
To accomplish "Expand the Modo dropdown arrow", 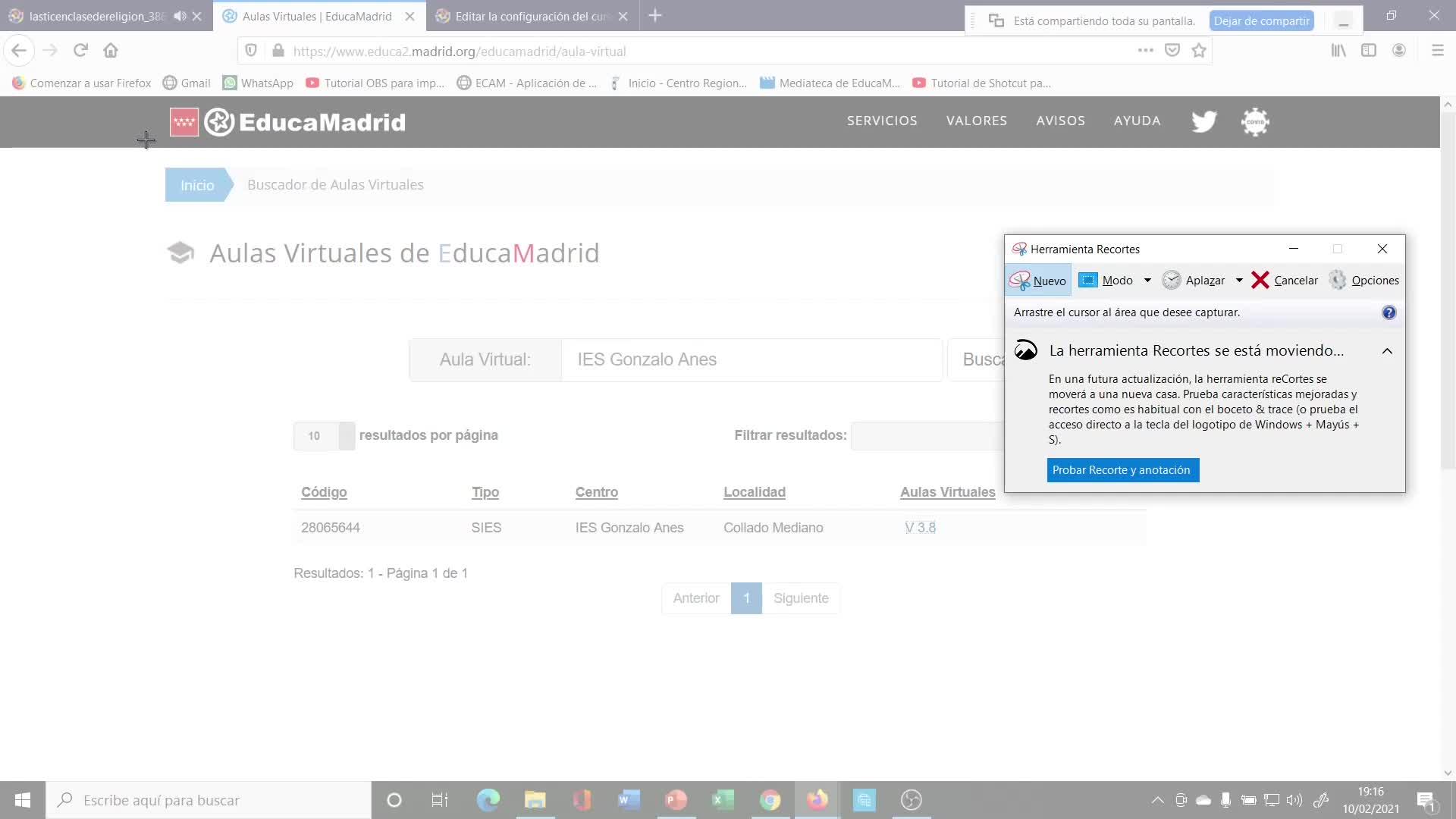I will 1147,281.
